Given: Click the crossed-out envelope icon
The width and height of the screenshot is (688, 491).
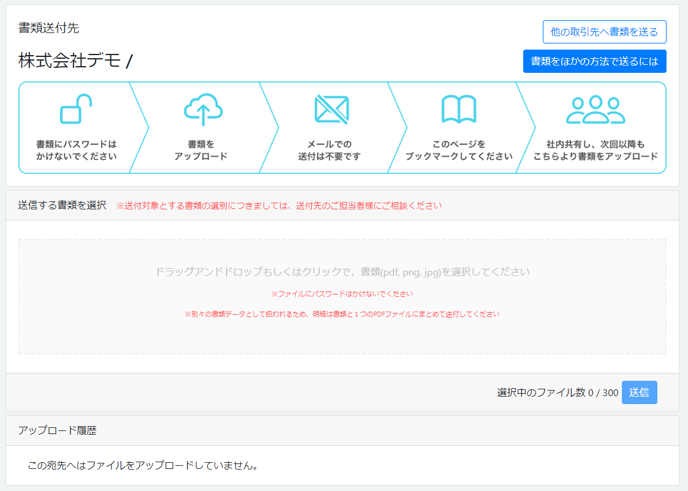Looking at the screenshot, I should click(330, 109).
